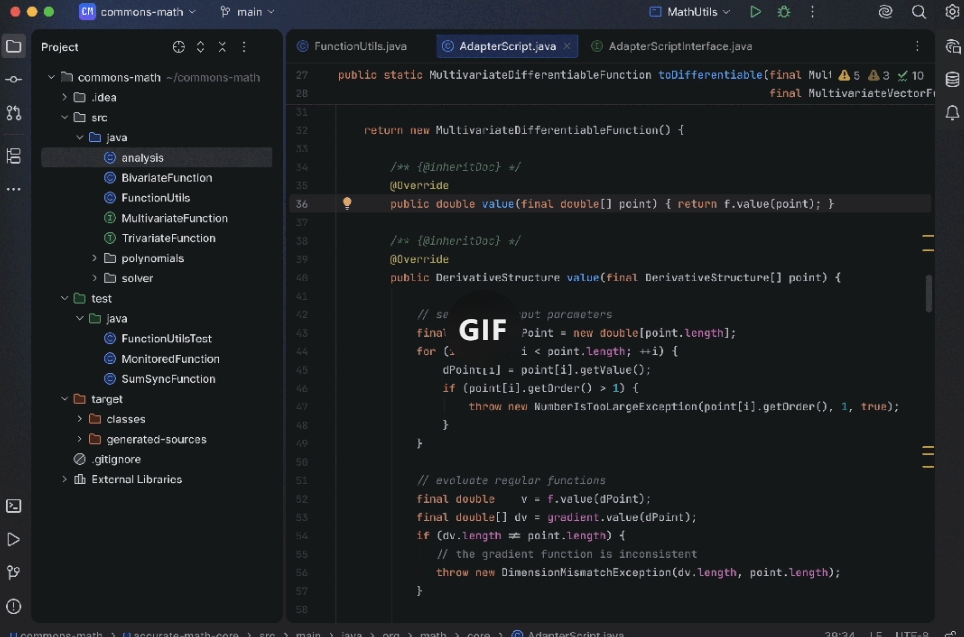Open the Notifications bell panel
The width and height of the screenshot is (964, 637).
coord(952,113)
